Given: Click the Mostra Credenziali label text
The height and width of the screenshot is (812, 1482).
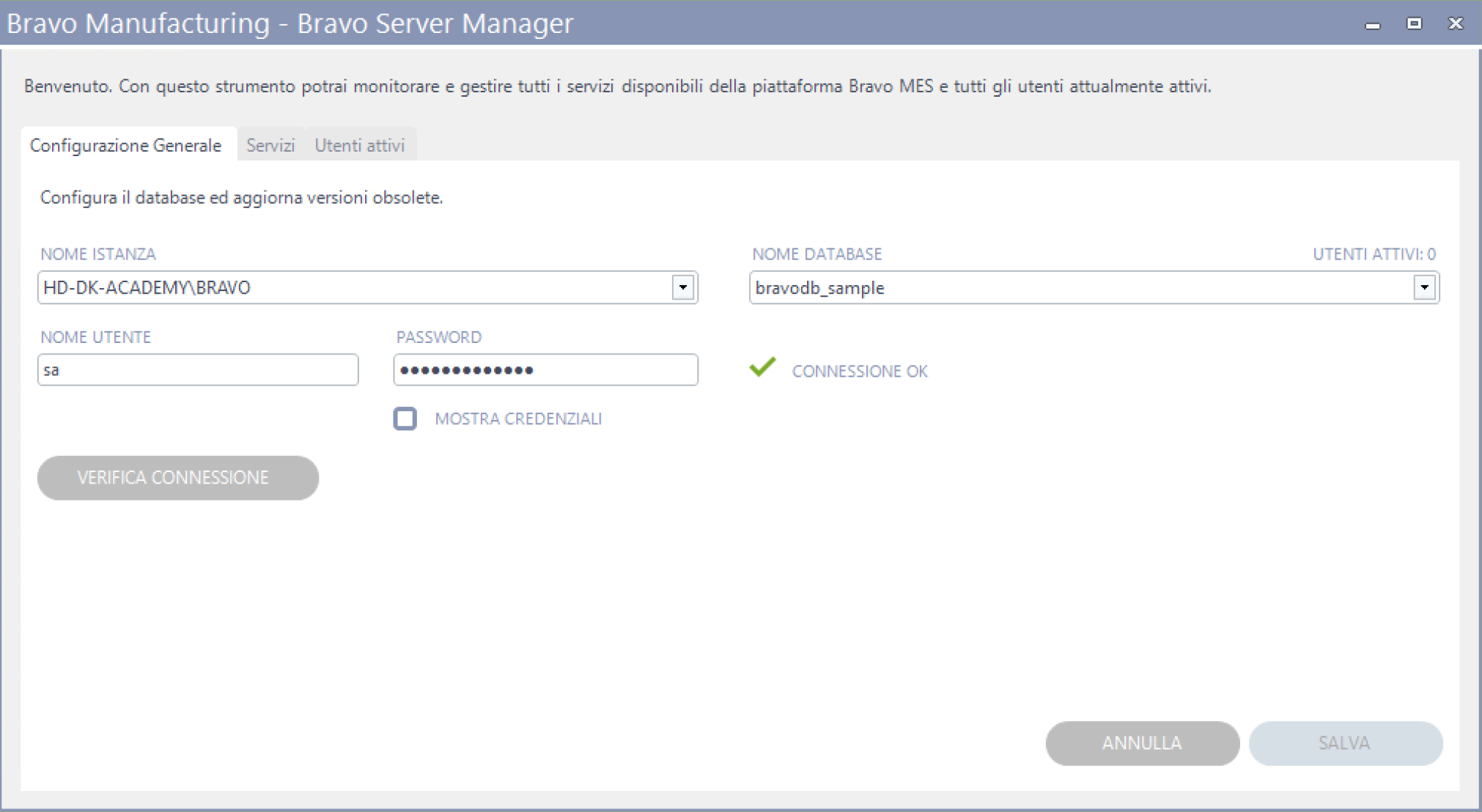Looking at the screenshot, I should [x=518, y=418].
